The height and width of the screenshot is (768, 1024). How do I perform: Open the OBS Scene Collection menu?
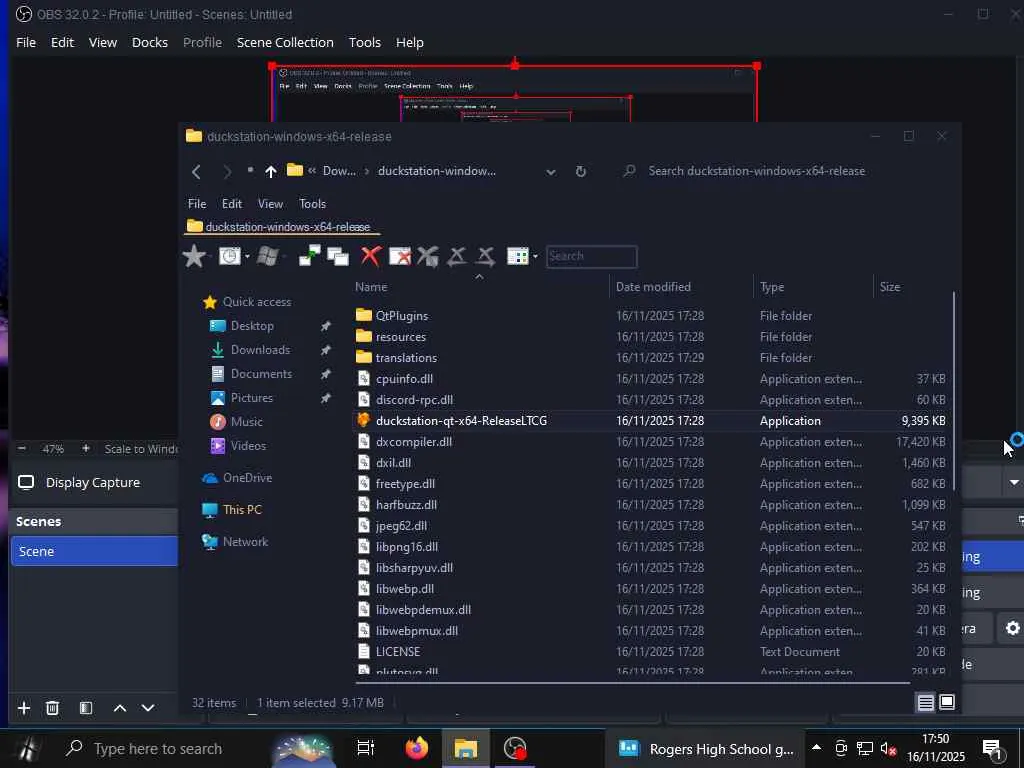click(285, 42)
